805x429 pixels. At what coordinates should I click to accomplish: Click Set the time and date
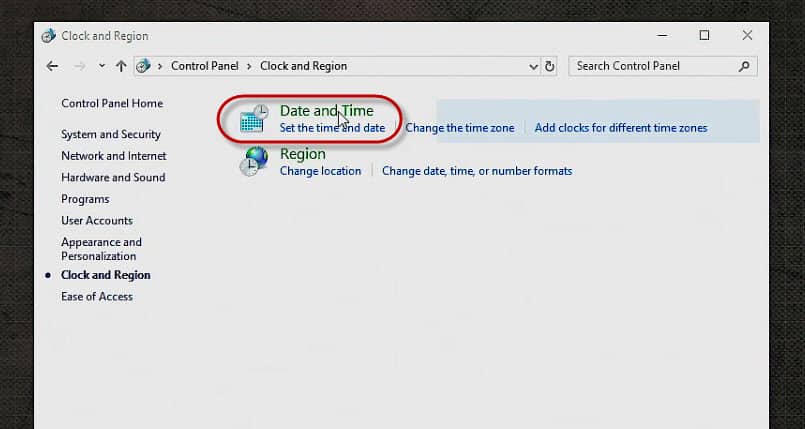click(332, 128)
